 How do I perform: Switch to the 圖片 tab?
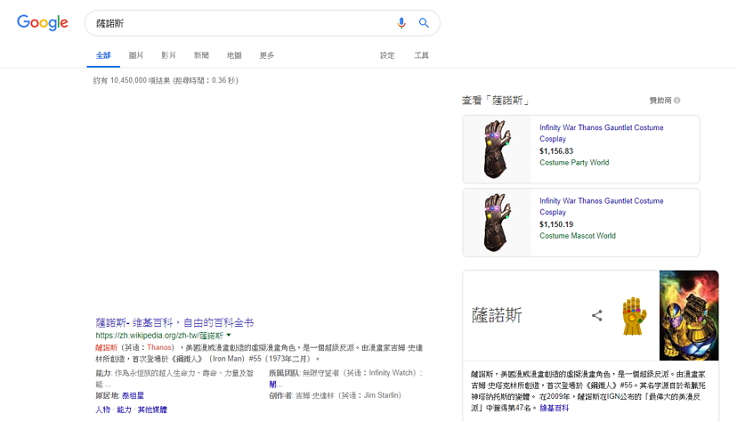[x=136, y=55]
